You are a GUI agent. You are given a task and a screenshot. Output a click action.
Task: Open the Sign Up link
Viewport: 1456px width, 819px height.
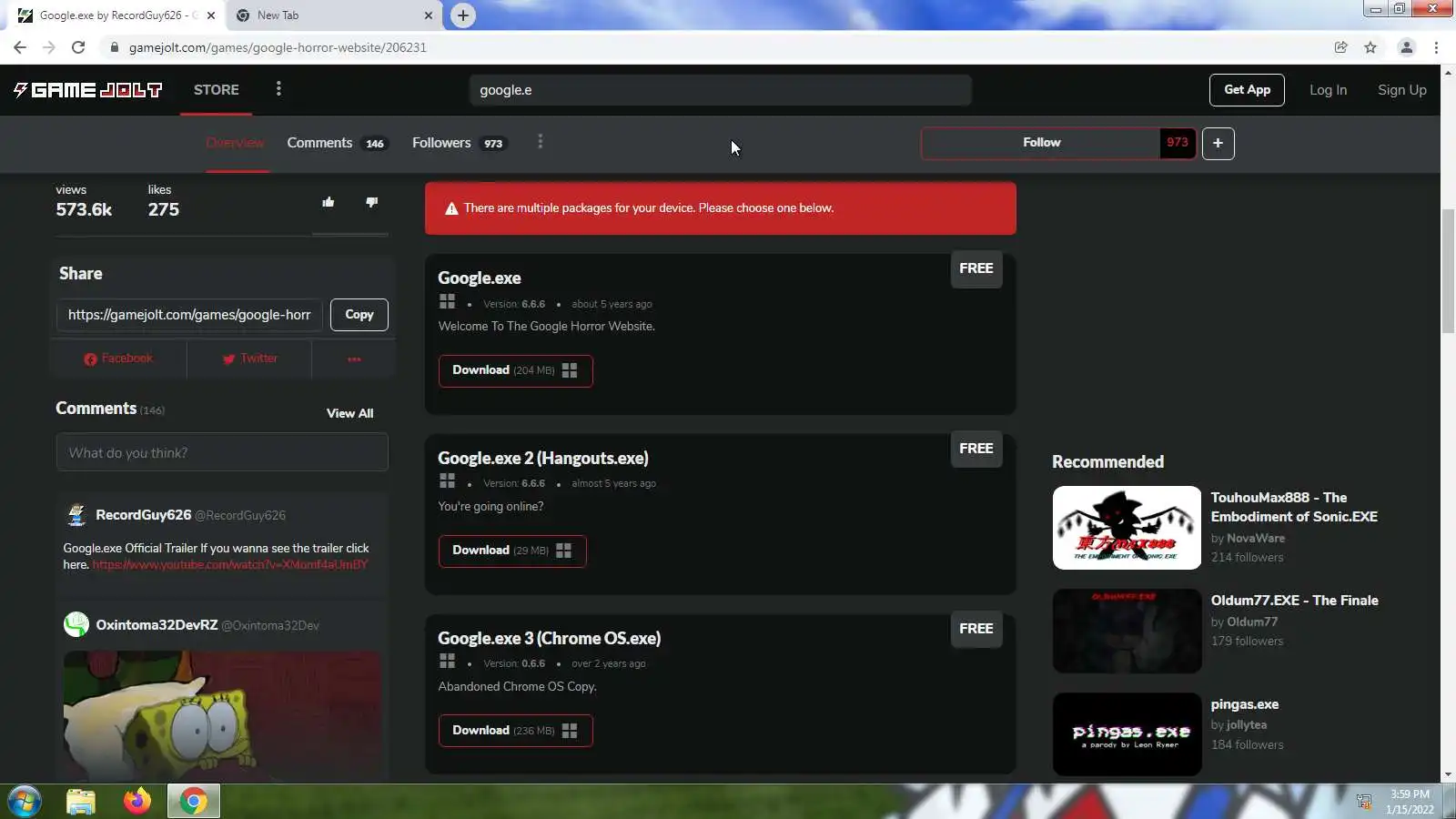pos(1401,89)
